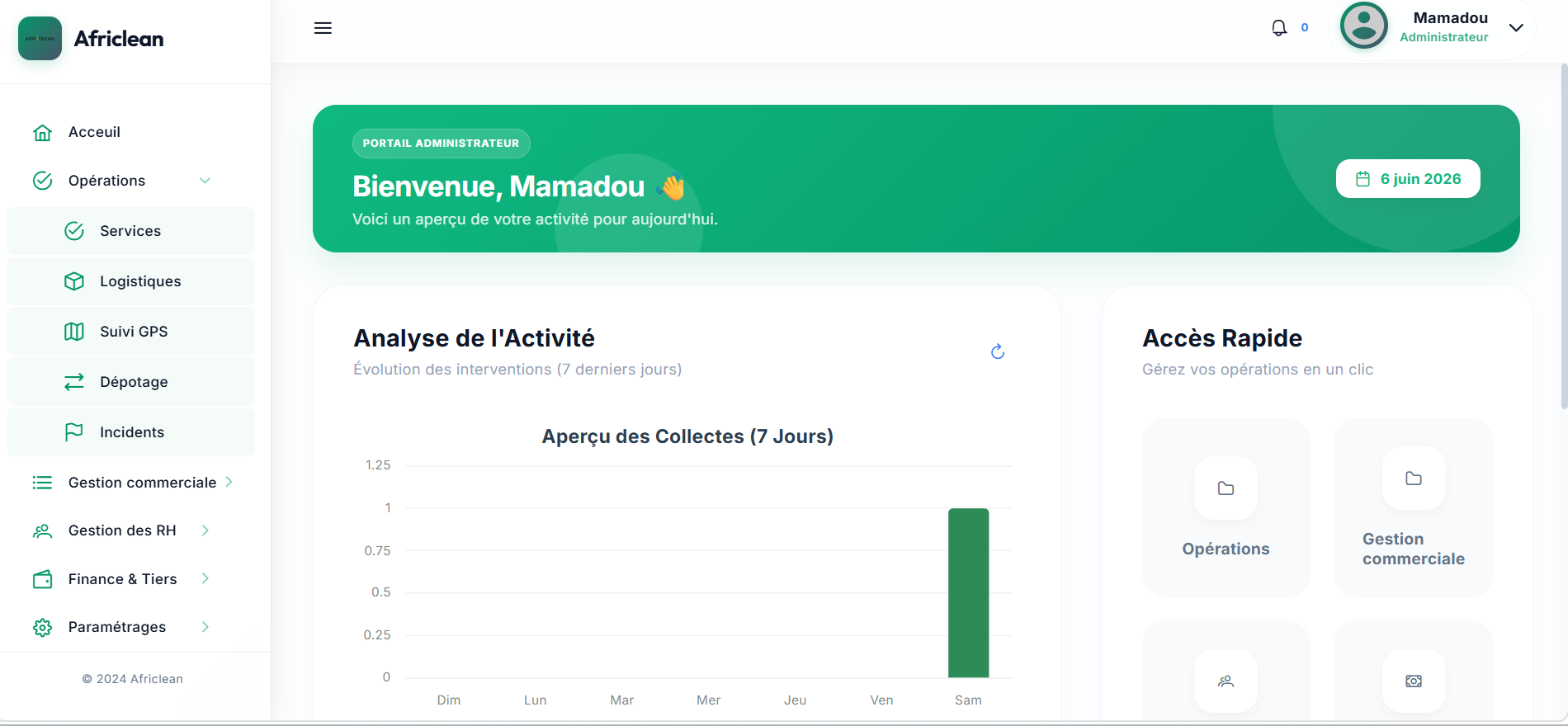1568x726 pixels.
Task: Click the Incidents flag icon
Action: tap(74, 432)
